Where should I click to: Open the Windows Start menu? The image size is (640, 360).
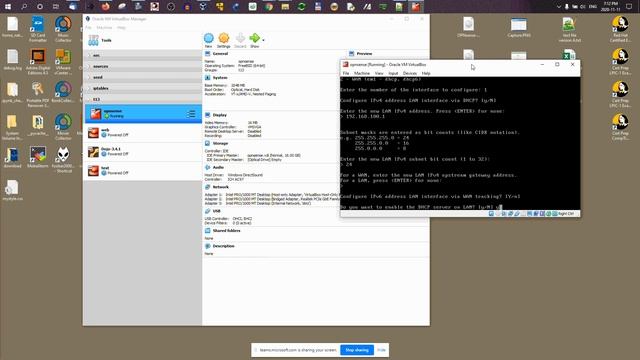click(7, 7)
